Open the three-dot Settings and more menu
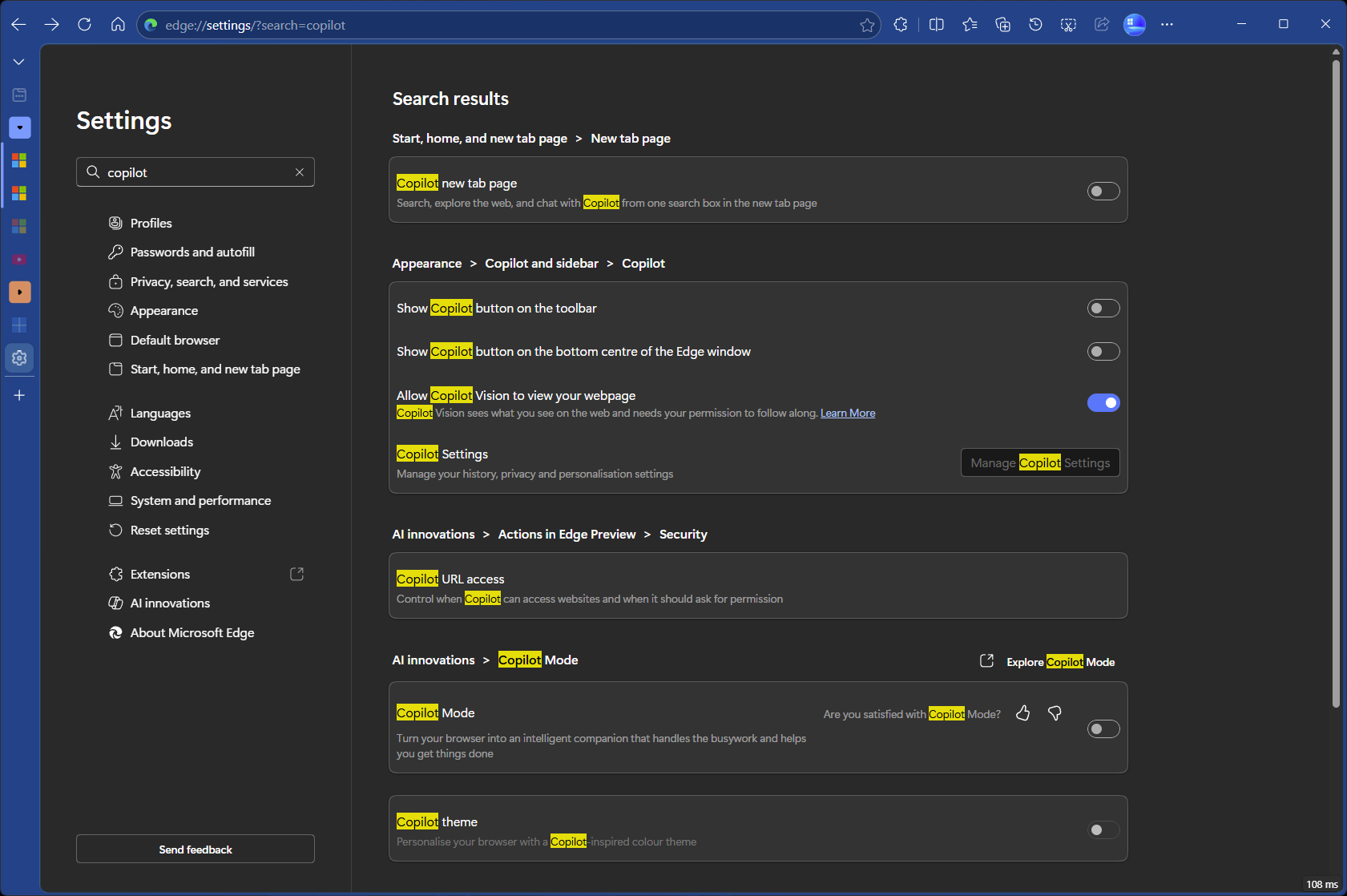 point(1168,25)
